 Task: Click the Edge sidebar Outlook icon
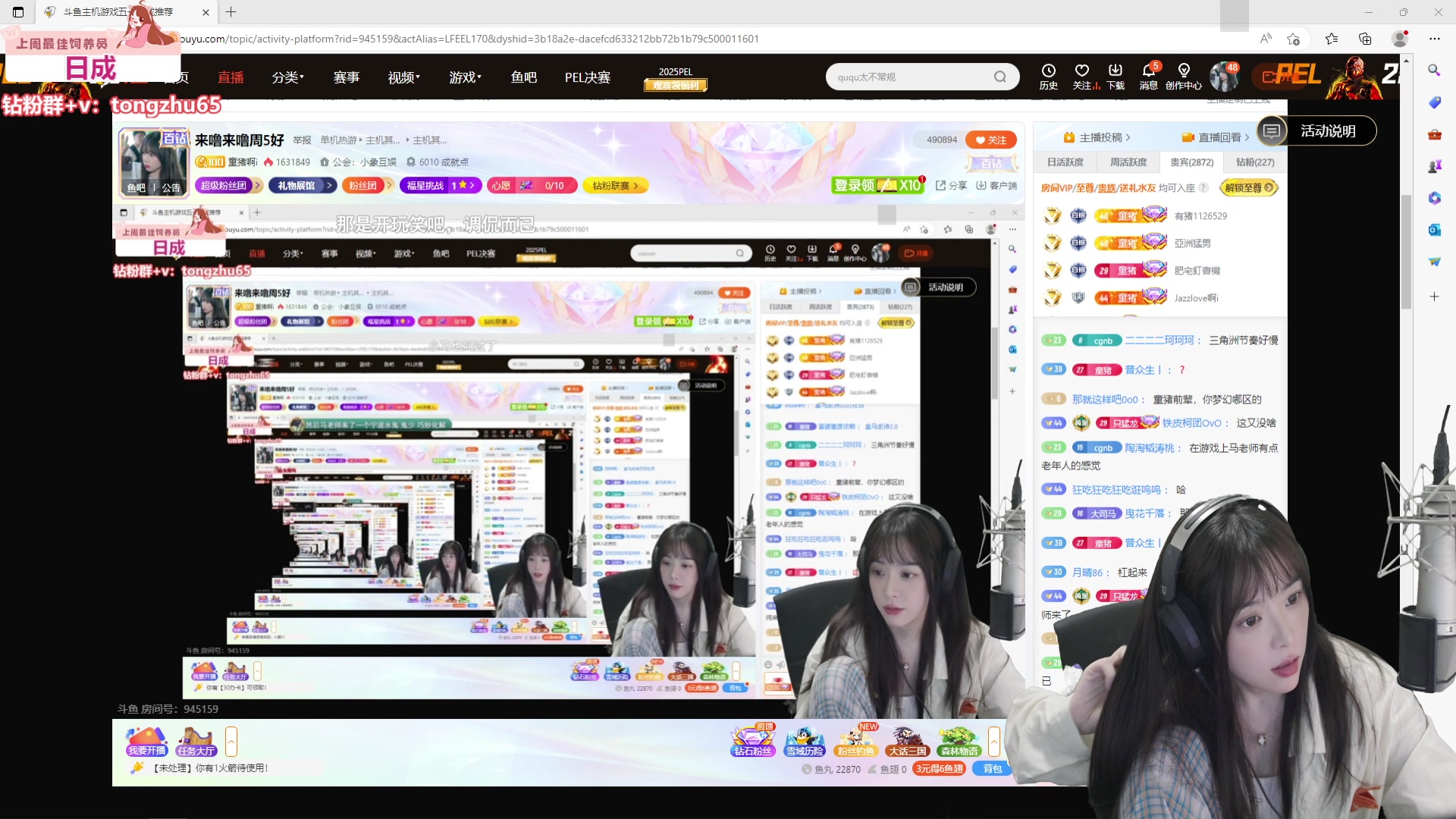pyautogui.click(x=1434, y=230)
